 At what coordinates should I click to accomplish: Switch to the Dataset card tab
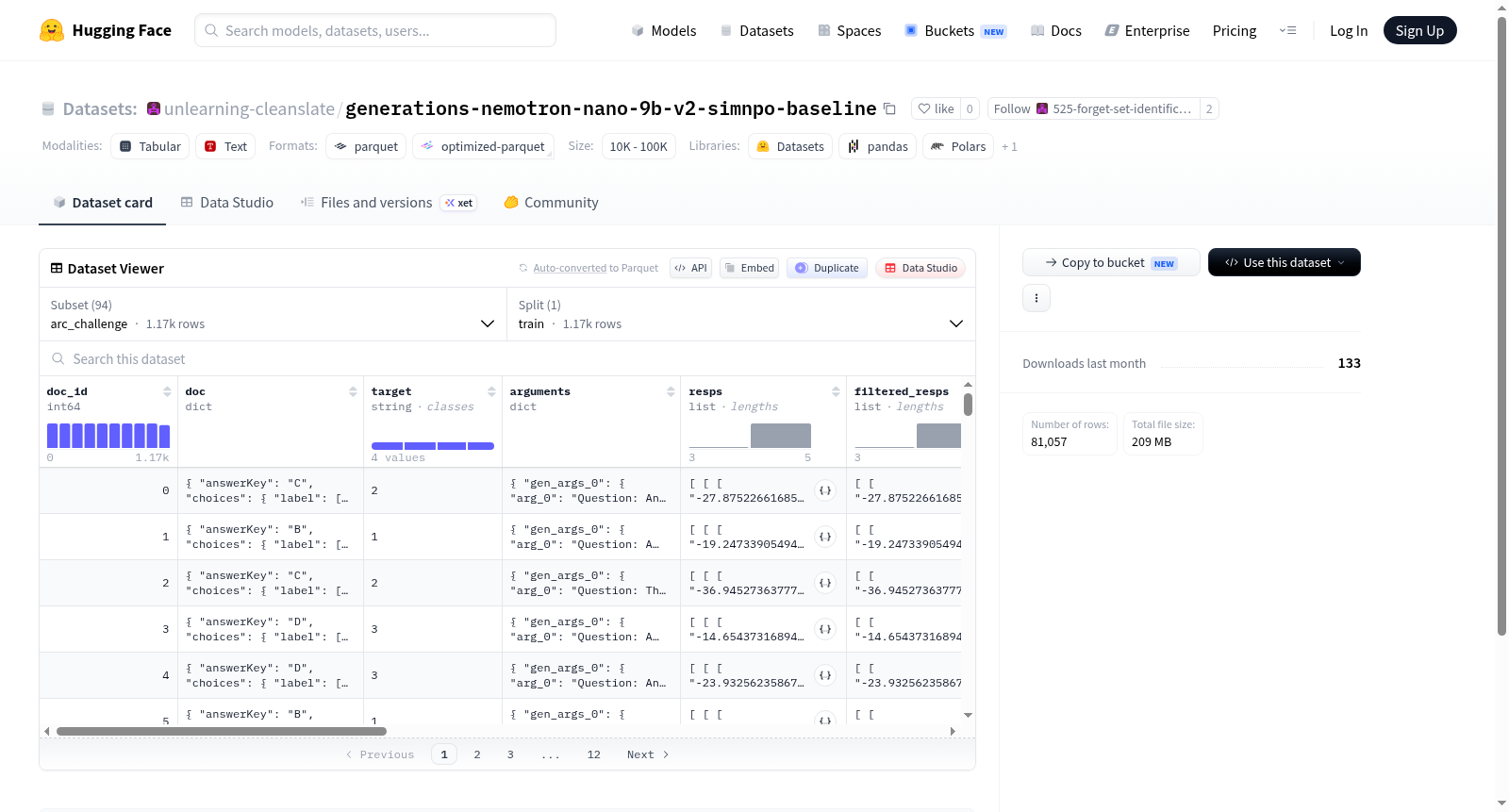pyautogui.click(x=103, y=203)
